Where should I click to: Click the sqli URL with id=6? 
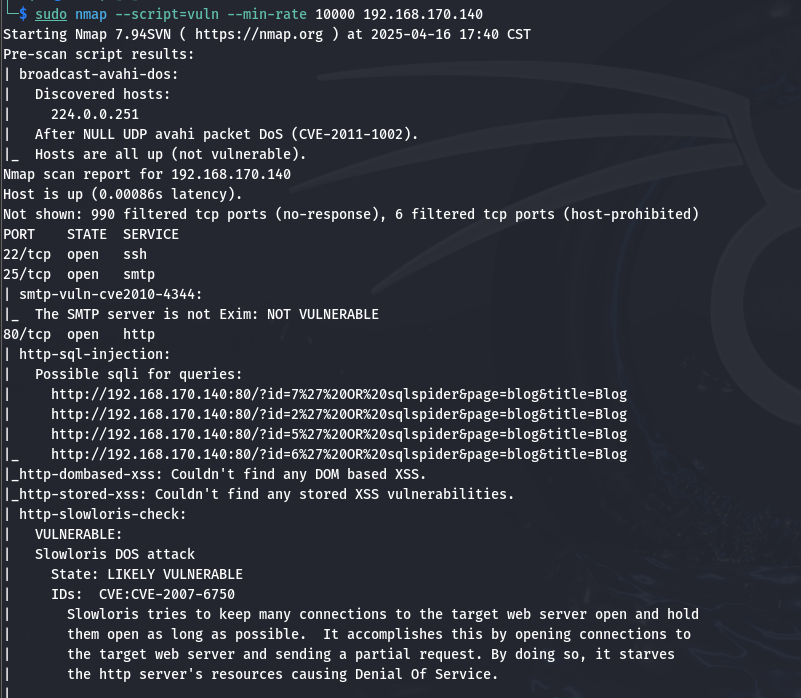pyautogui.click(x=339, y=454)
